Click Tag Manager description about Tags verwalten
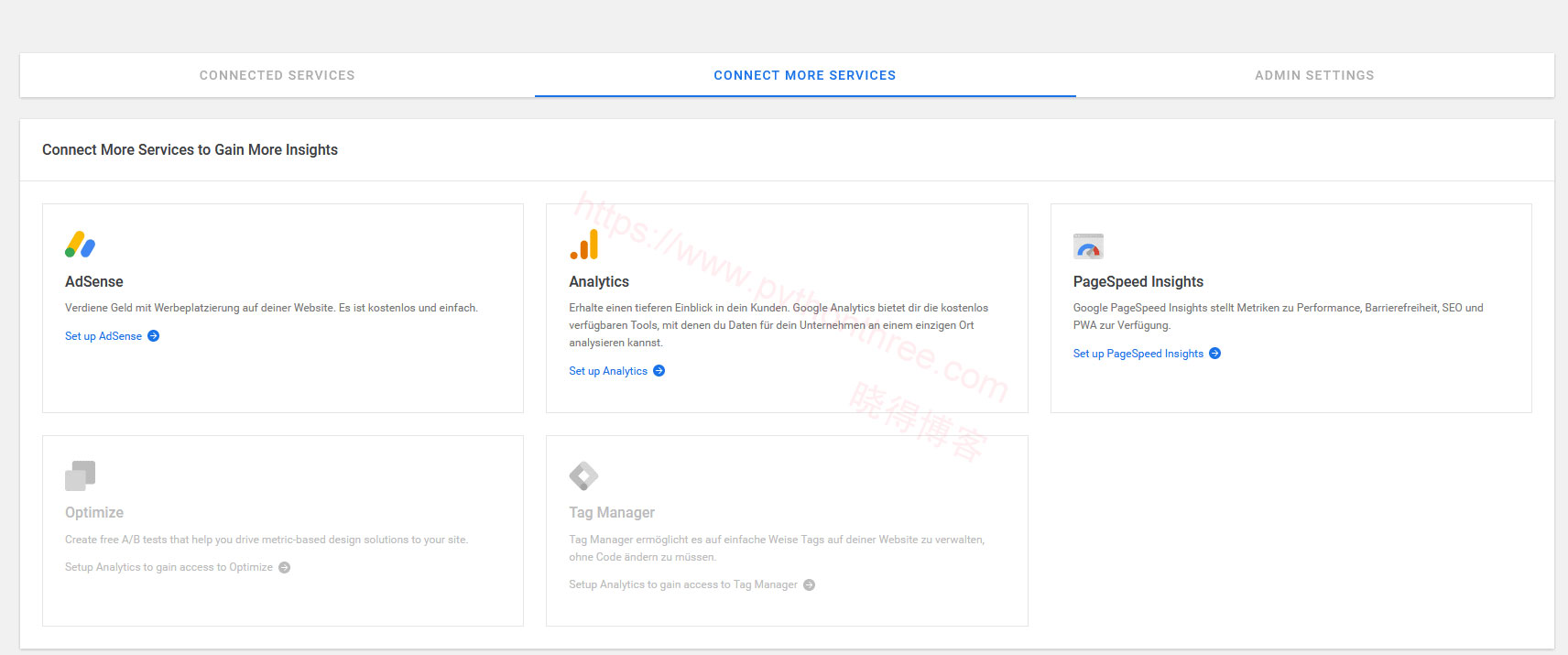The width and height of the screenshot is (1568, 655). 777,548
